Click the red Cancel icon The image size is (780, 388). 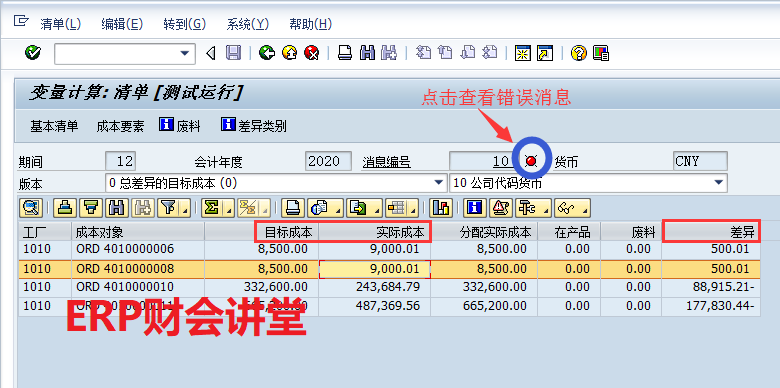pyautogui.click(x=311, y=53)
